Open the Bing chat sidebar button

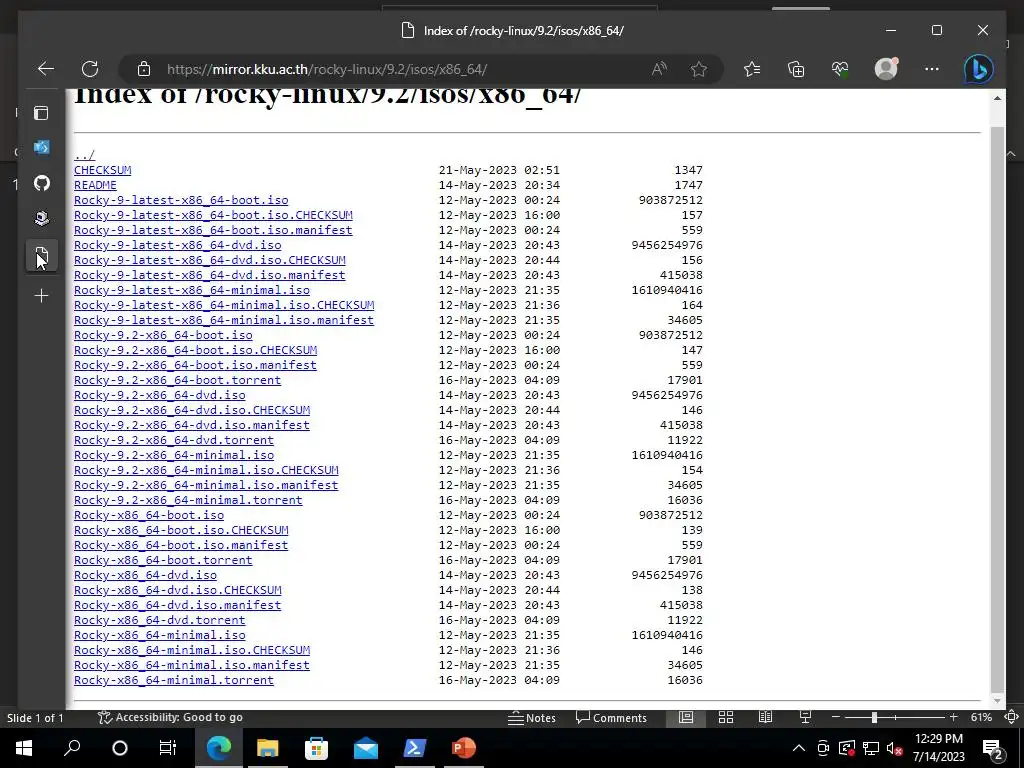pos(978,69)
